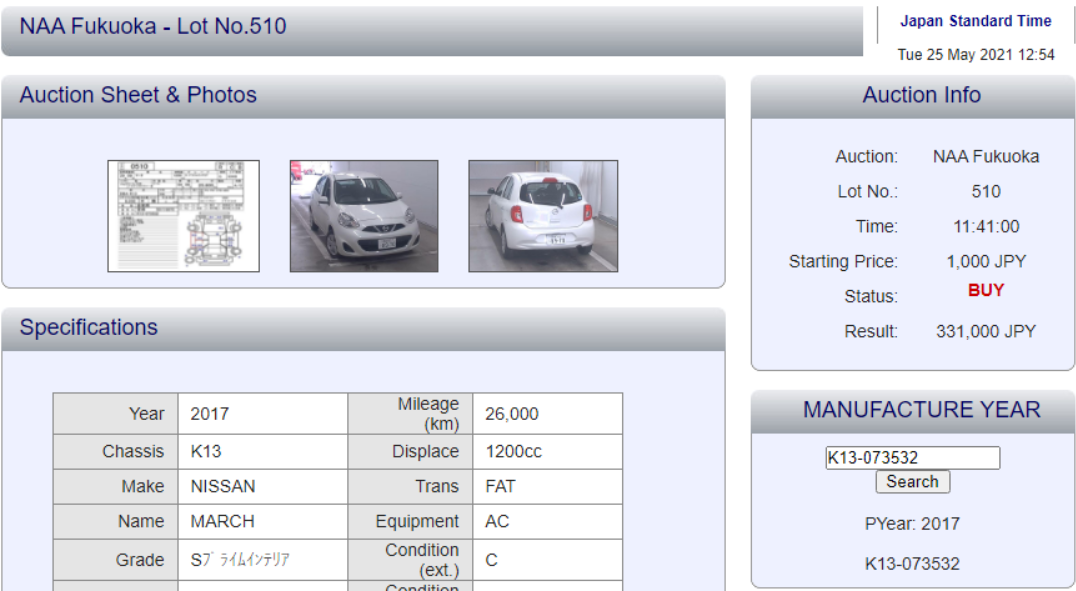Image resolution: width=1076 pixels, height=591 pixels.
Task: Click the Name label cell
Action: point(115,522)
